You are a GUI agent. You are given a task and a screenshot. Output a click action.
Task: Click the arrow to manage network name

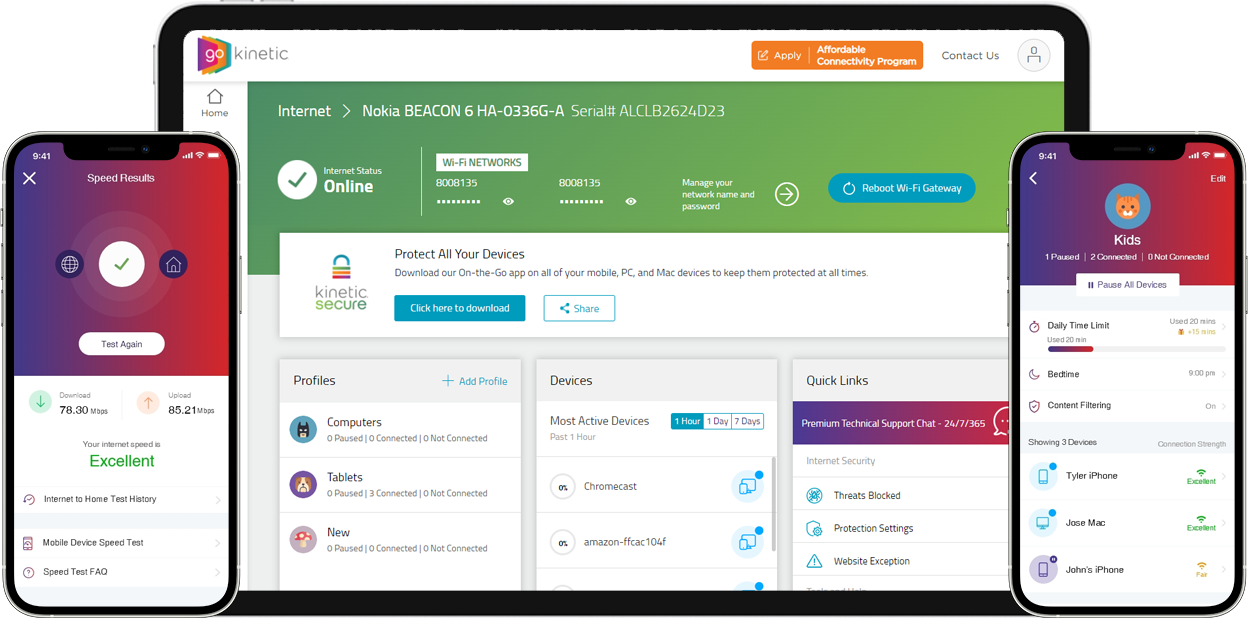pyautogui.click(x=787, y=194)
